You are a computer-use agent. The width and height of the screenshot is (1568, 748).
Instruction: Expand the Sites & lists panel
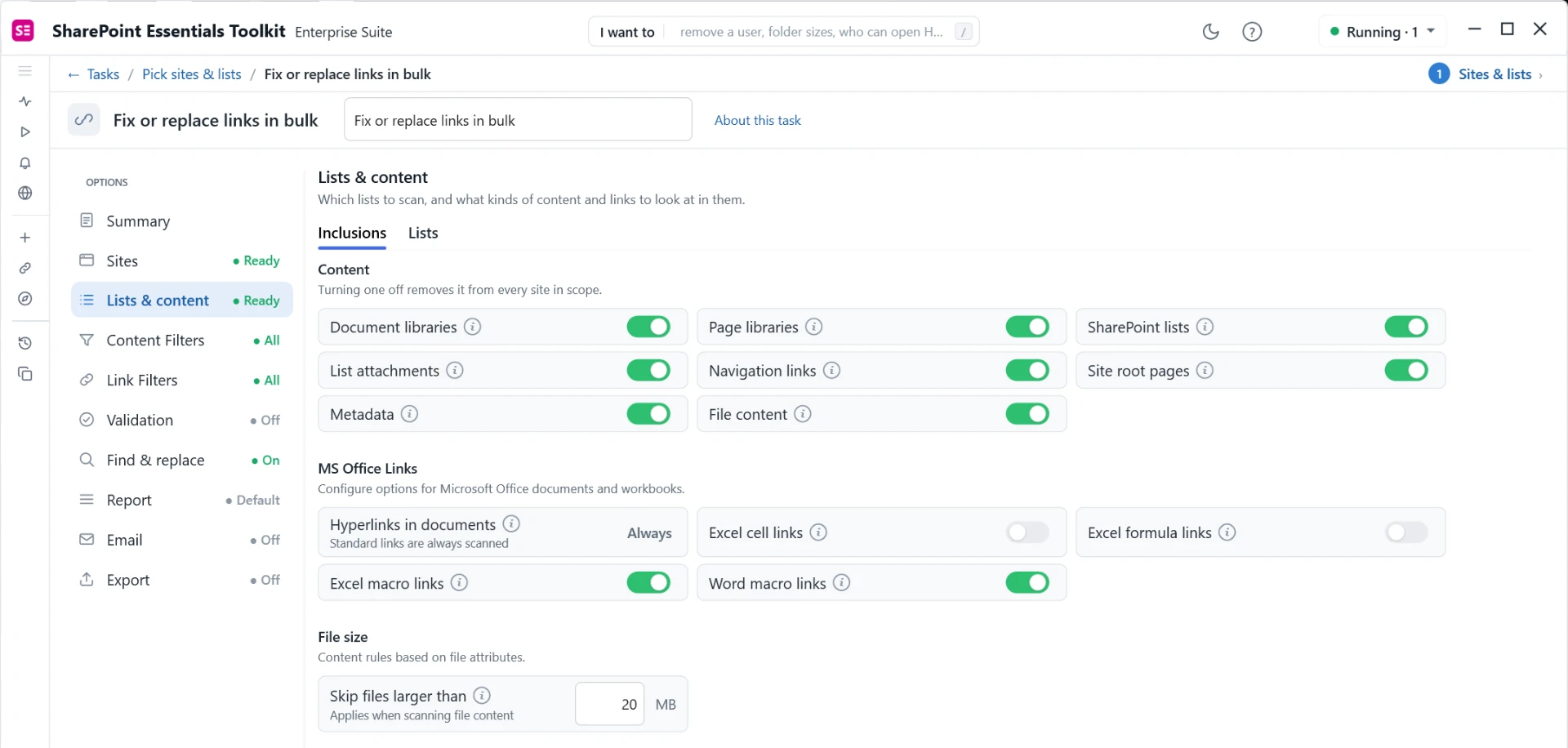1486,74
